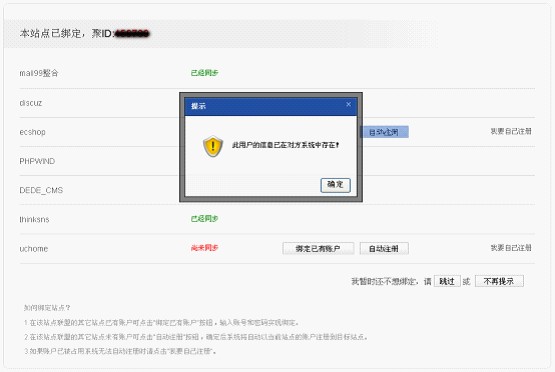Select the DEDE_CMS row label
Viewport: 555px width, 372px height.
pos(41,190)
